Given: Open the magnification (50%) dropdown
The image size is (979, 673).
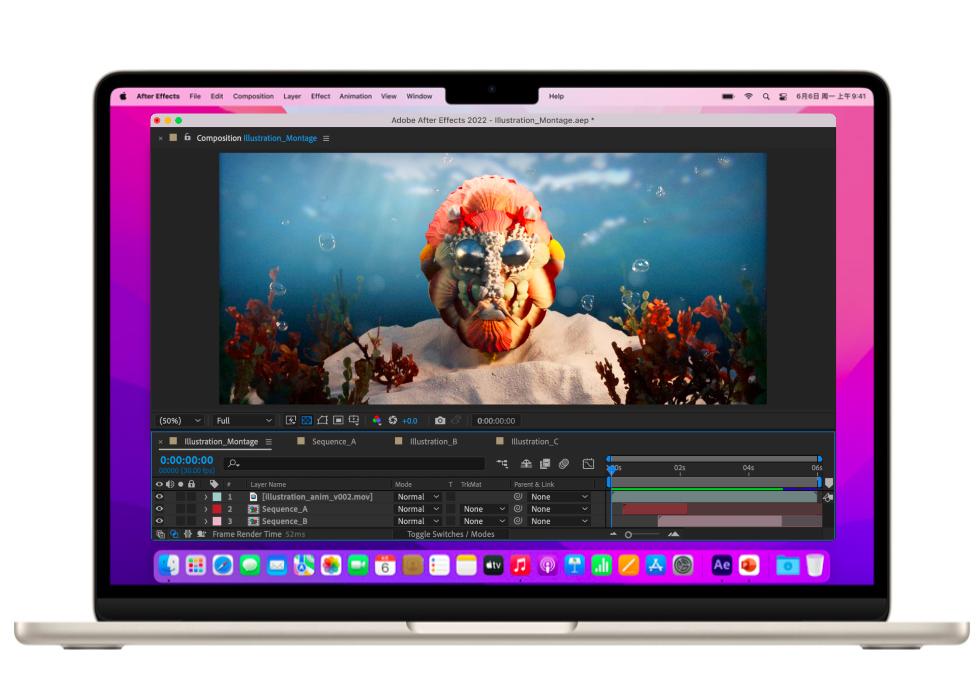Looking at the screenshot, I should [x=179, y=421].
